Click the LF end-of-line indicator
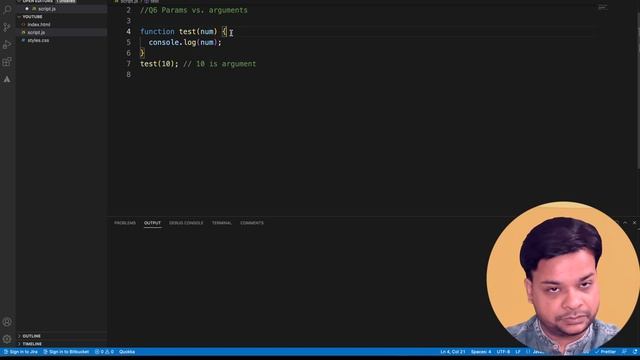The height and width of the screenshot is (360, 640). (518, 352)
